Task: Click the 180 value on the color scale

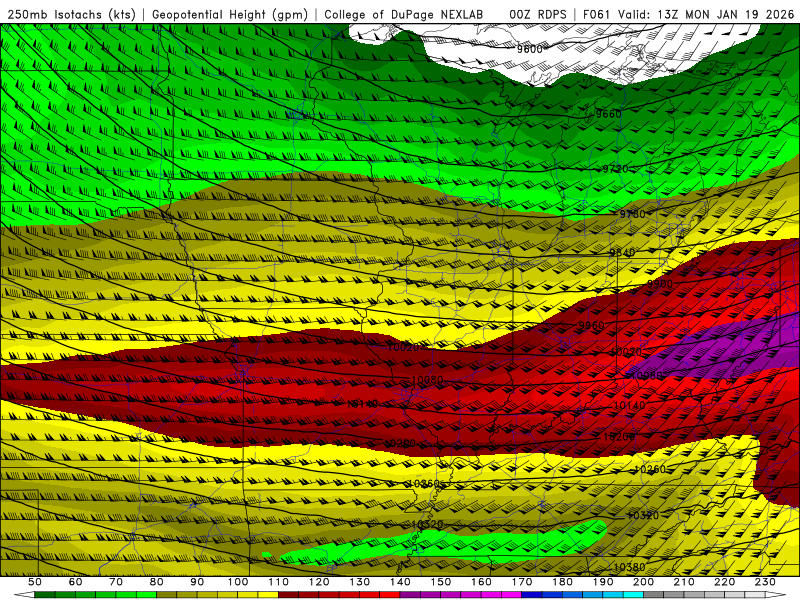Action: [x=562, y=582]
